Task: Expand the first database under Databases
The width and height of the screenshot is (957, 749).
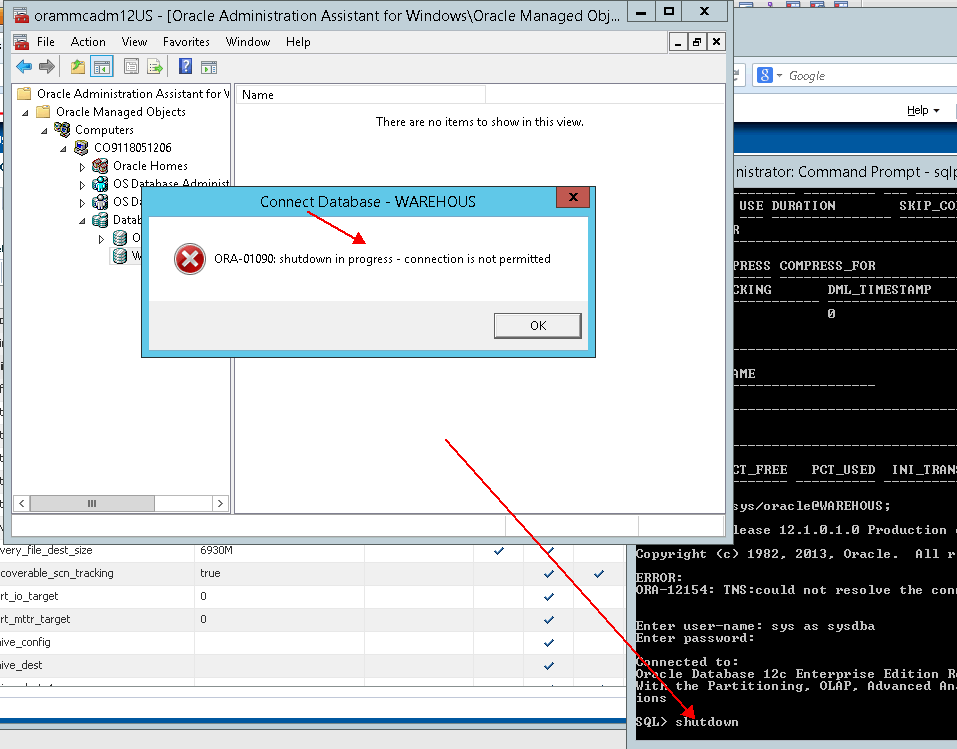Action: coord(101,239)
